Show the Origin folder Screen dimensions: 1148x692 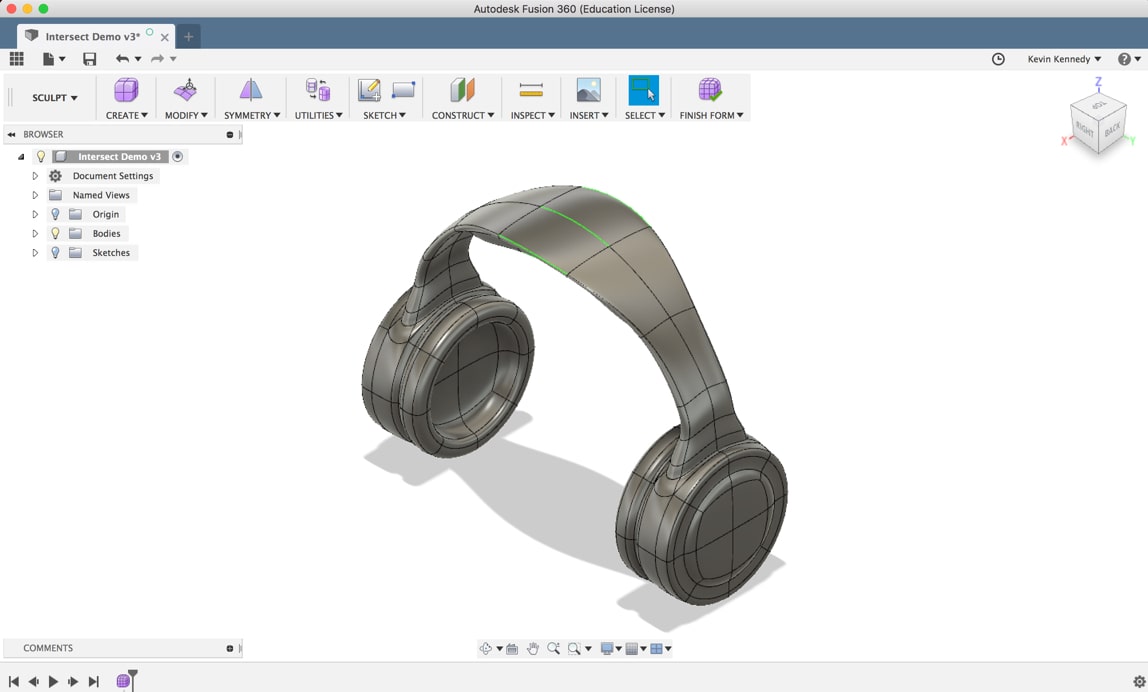coord(55,214)
